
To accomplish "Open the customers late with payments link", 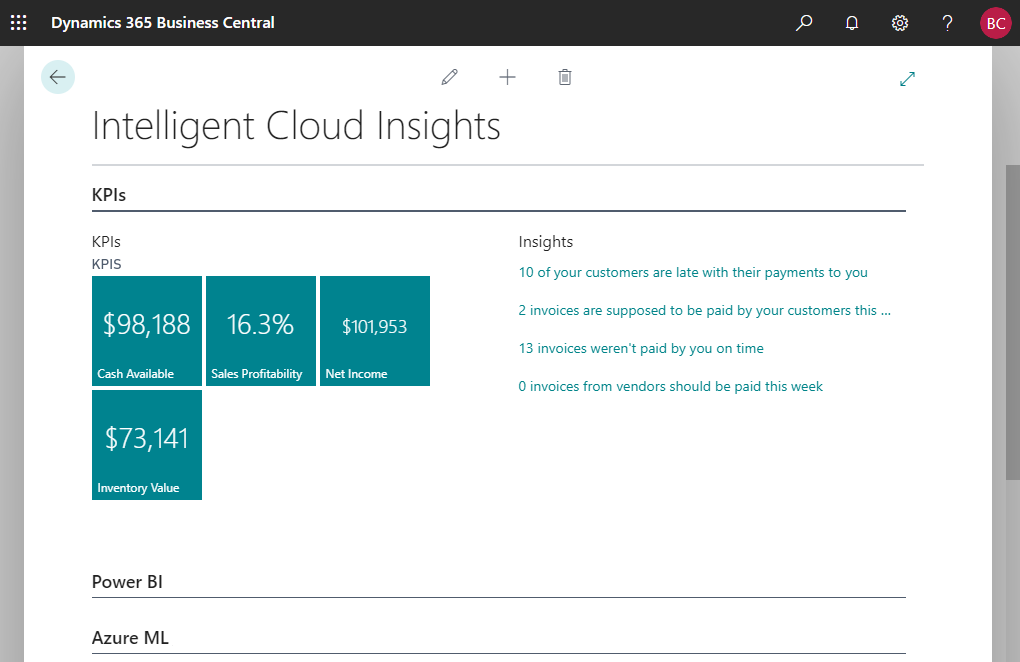I will point(693,272).
